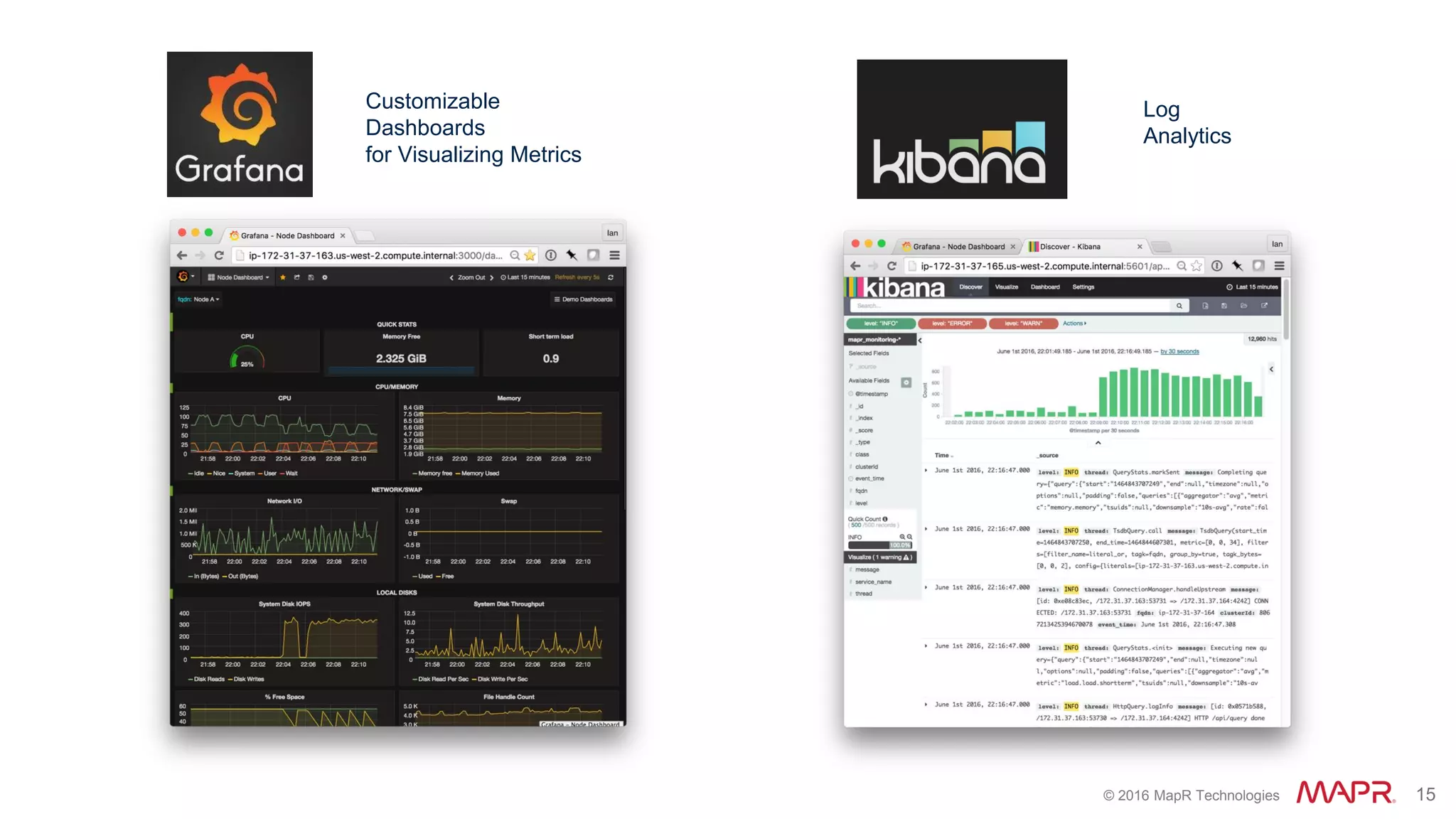Screen dimensions: 1456x819
Task: Click the @timestamp available field
Action: (x=871, y=394)
